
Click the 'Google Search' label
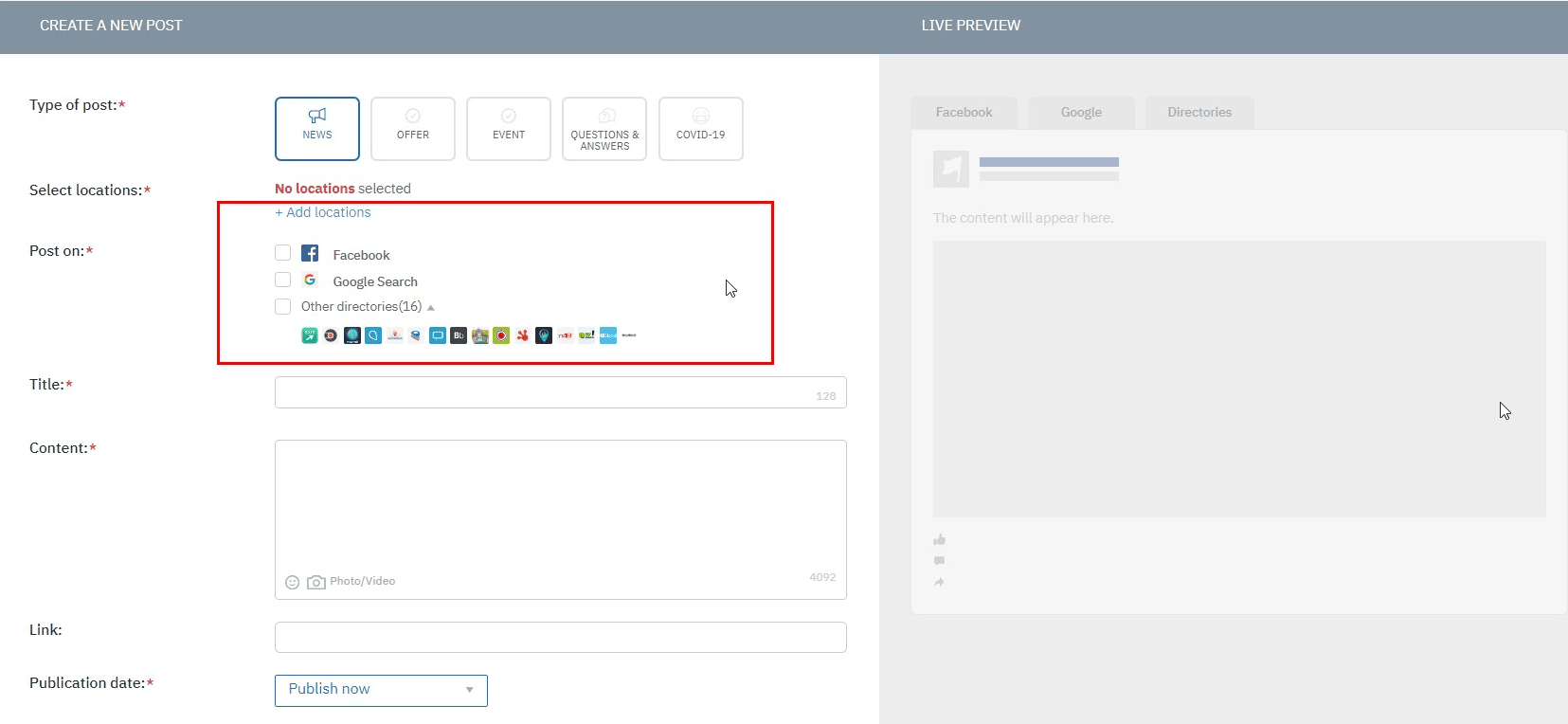(375, 281)
